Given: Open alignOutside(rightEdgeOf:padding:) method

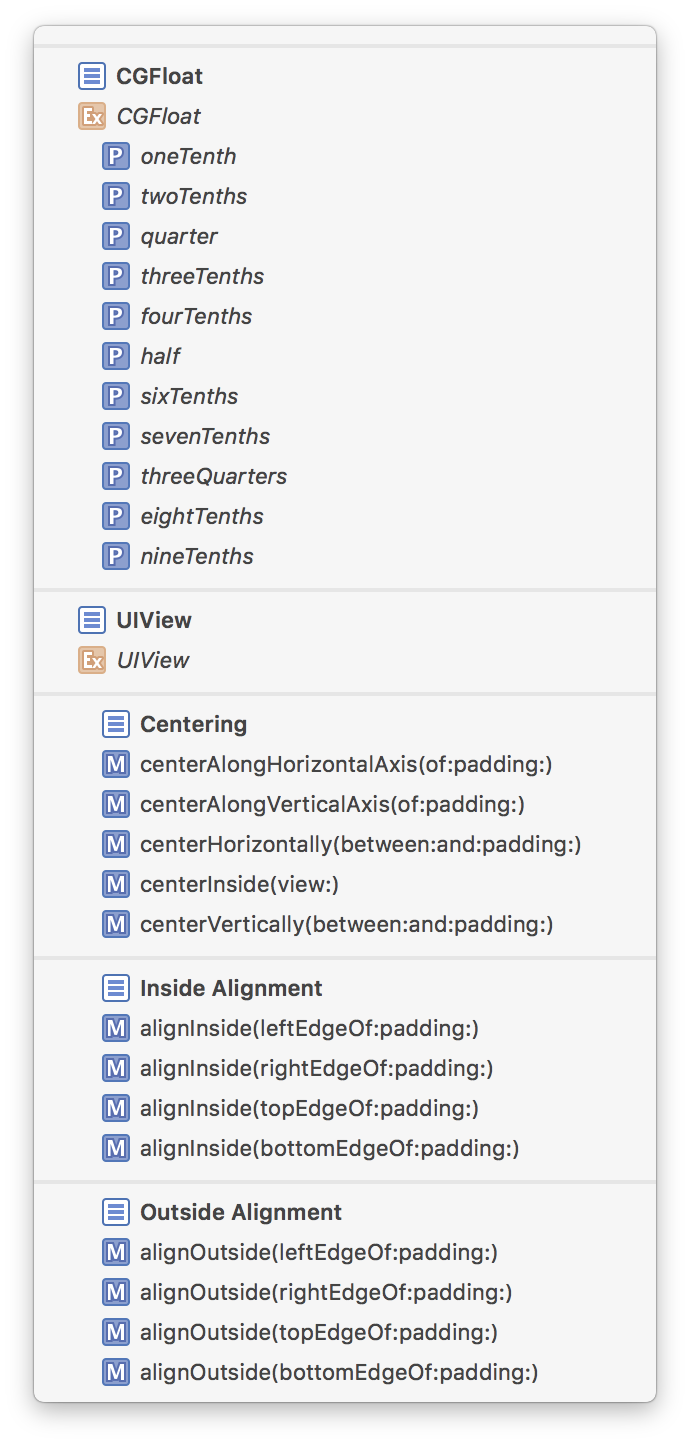Looking at the screenshot, I should [326, 1292].
